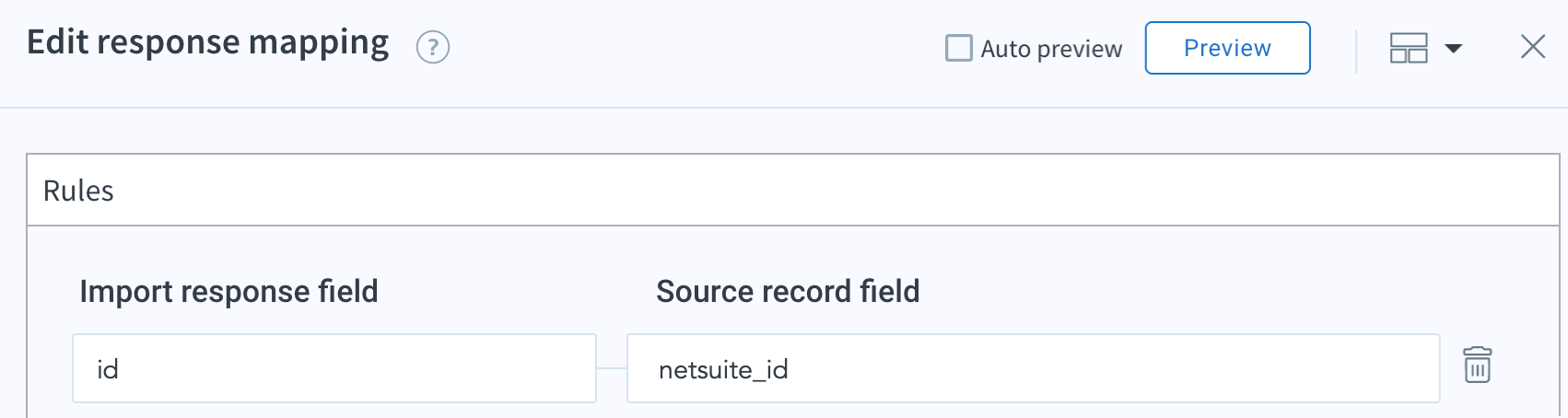This screenshot has width=1568, height=418.
Task: Focus the Import response field input containing id
Action: 333,368
